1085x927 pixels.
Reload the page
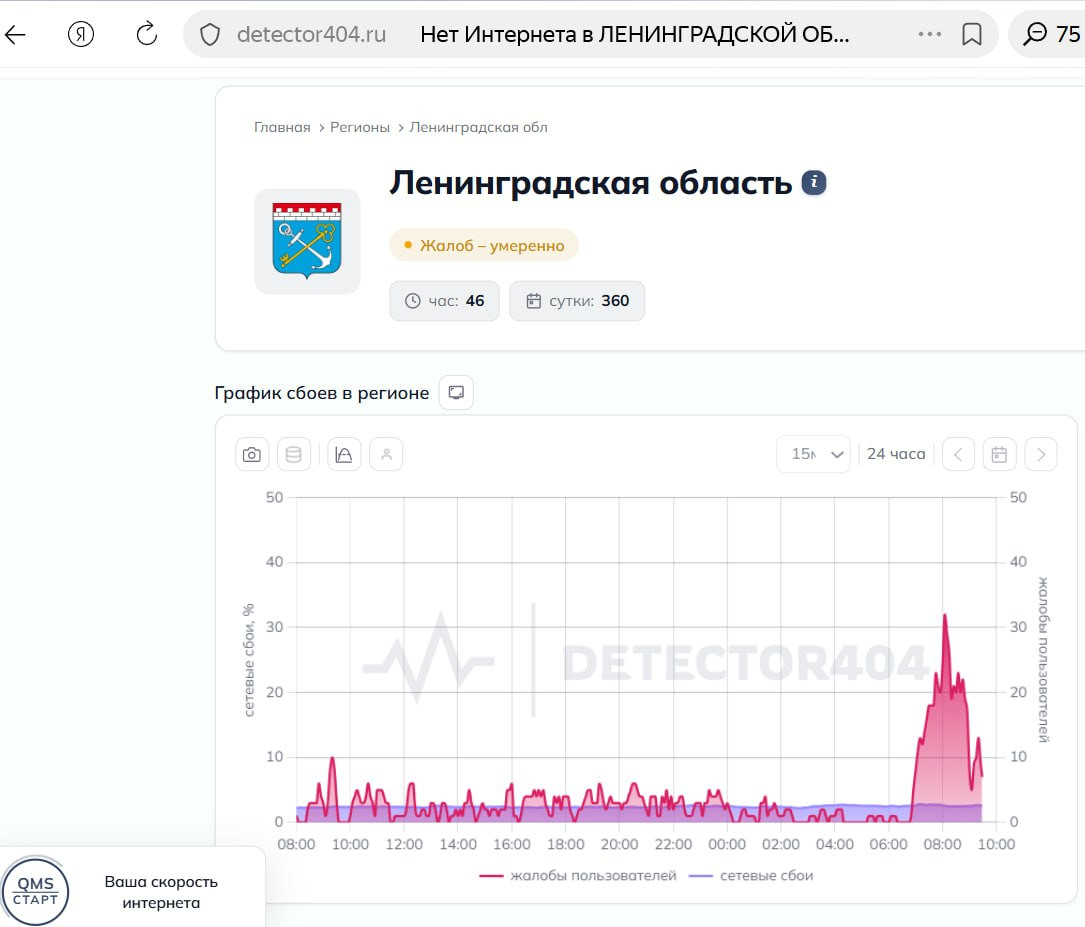pyautogui.click(x=147, y=35)
